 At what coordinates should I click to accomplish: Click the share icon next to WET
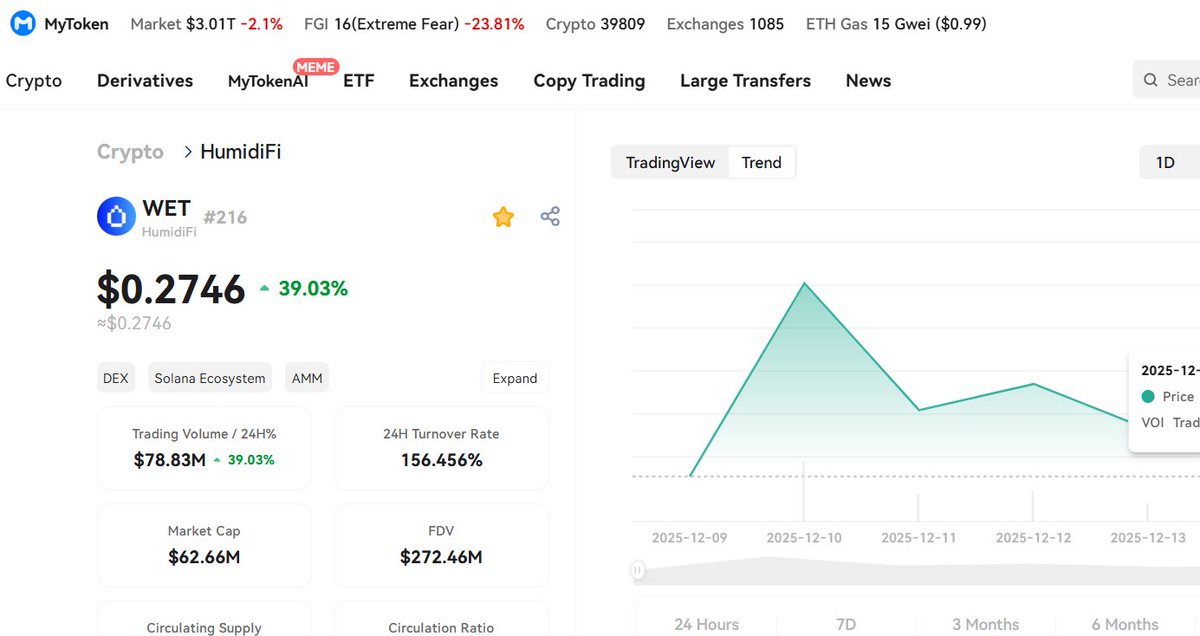pyautogui.click(x=550, y=216)
